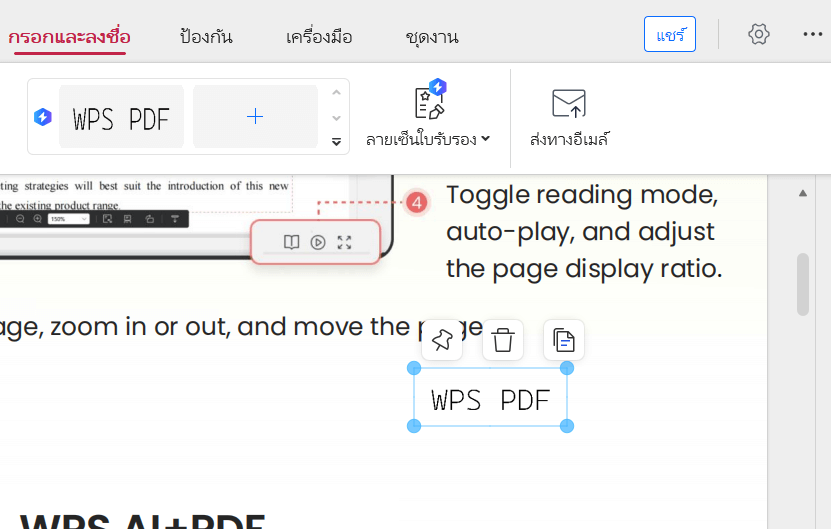Copy the placed signature with duplicate icon
Viewport: 831px width, 529px height.
(564, 340)
